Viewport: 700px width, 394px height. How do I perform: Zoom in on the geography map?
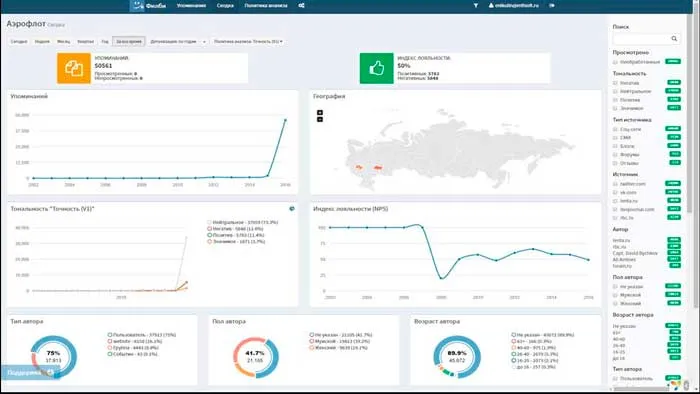point(320,112)
